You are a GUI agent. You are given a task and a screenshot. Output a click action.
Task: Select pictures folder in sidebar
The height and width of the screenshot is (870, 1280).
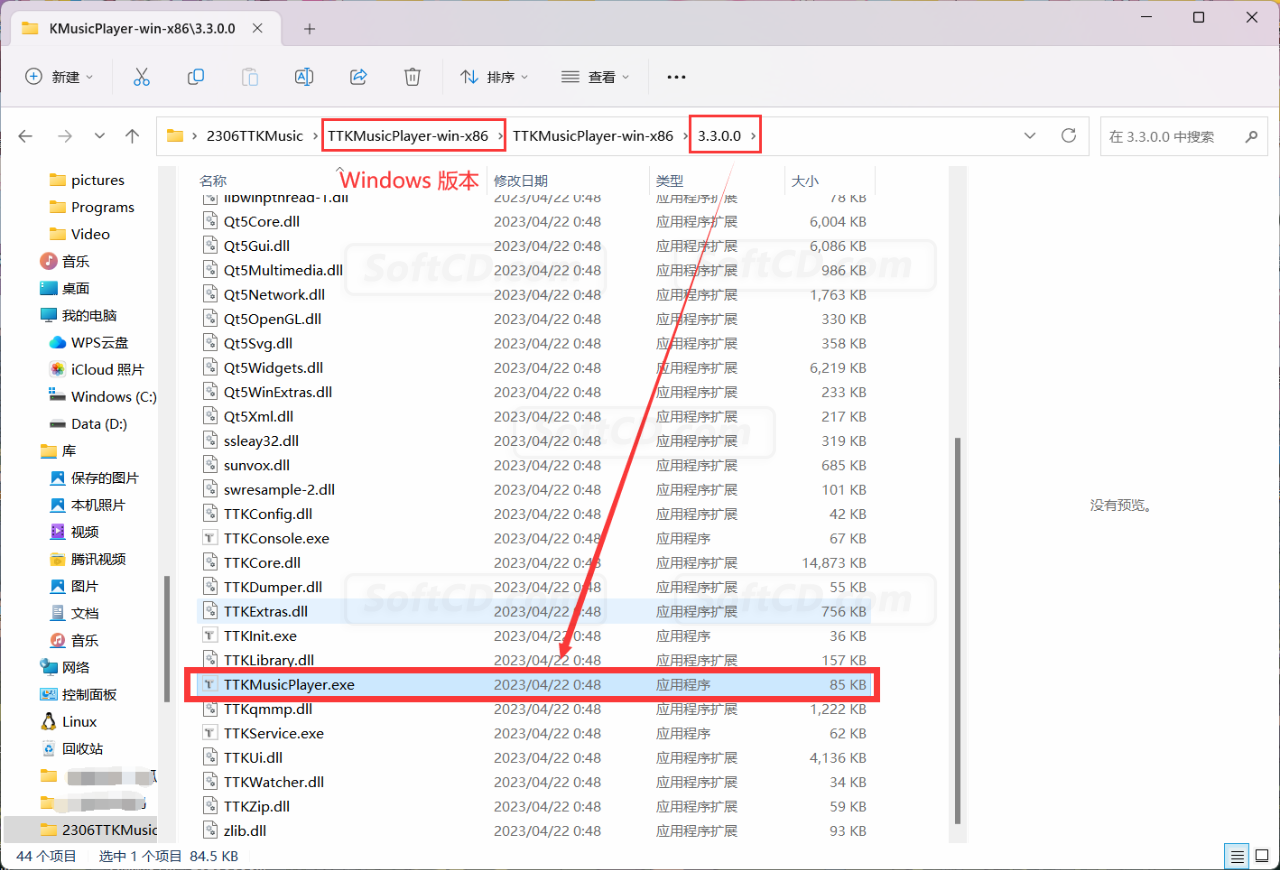98,180
